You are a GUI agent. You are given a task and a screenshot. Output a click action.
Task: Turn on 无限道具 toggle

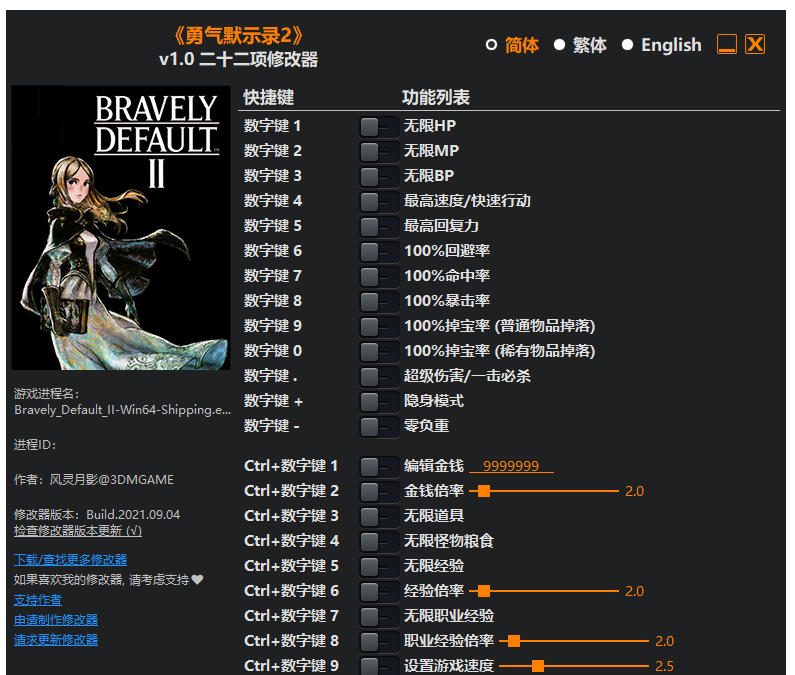coord(379,516)
